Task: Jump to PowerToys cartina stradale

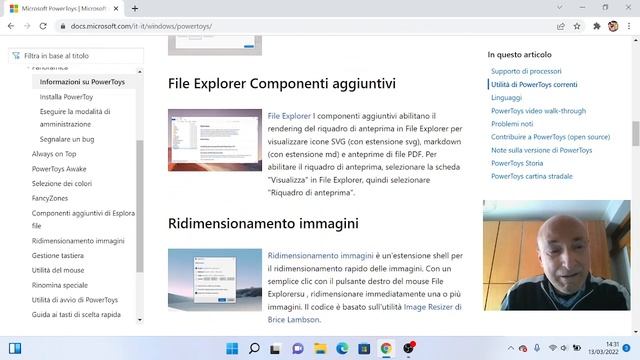Action: [531, 176]
